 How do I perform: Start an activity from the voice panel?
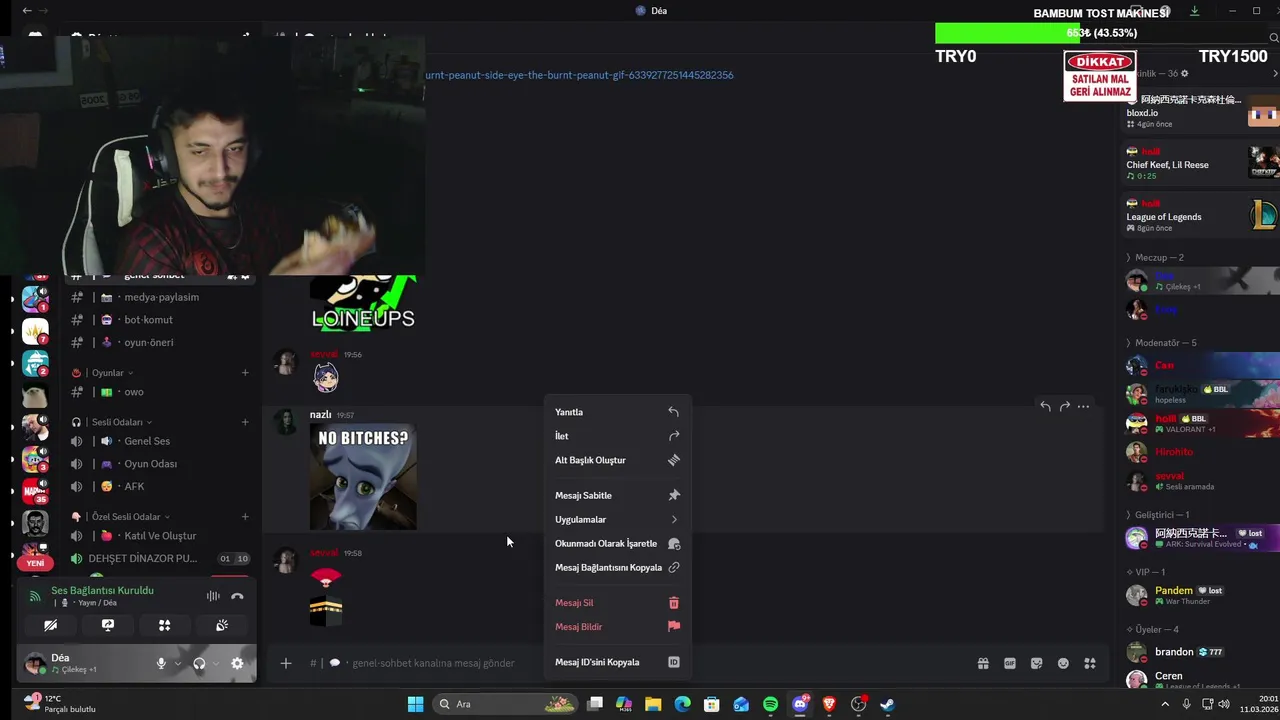point(165,625)
